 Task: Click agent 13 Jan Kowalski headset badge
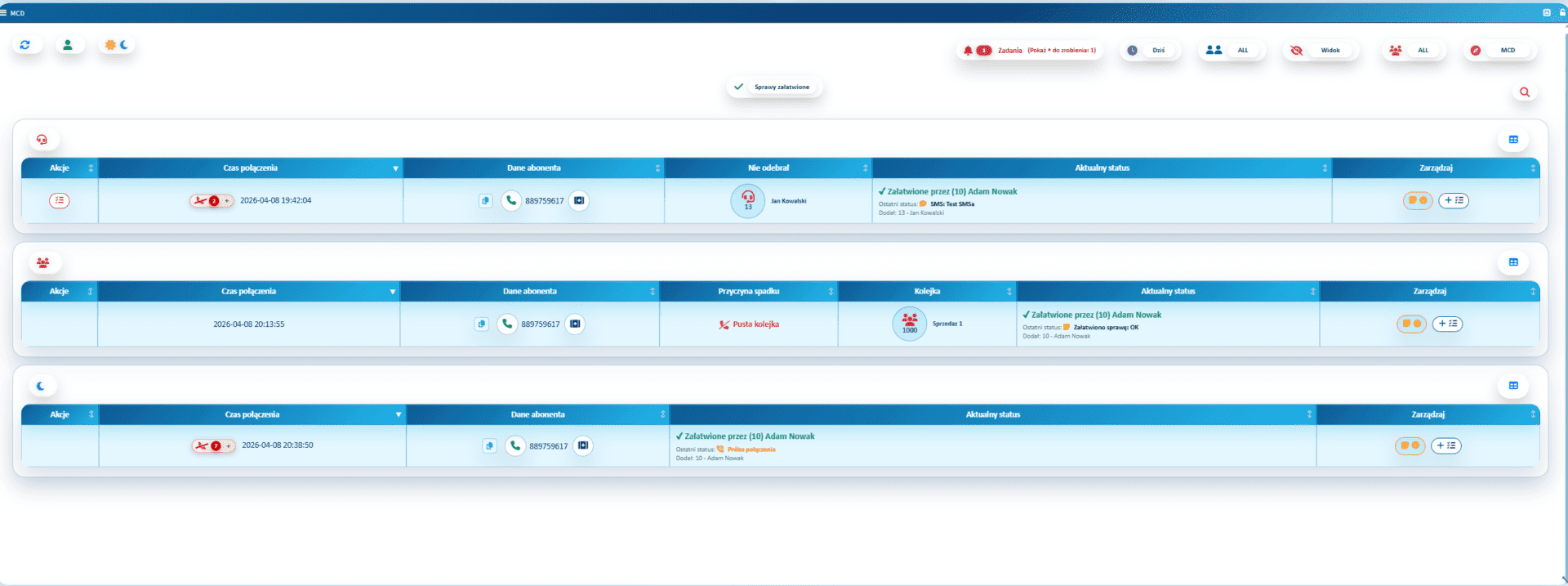click(x=748, y=201)
